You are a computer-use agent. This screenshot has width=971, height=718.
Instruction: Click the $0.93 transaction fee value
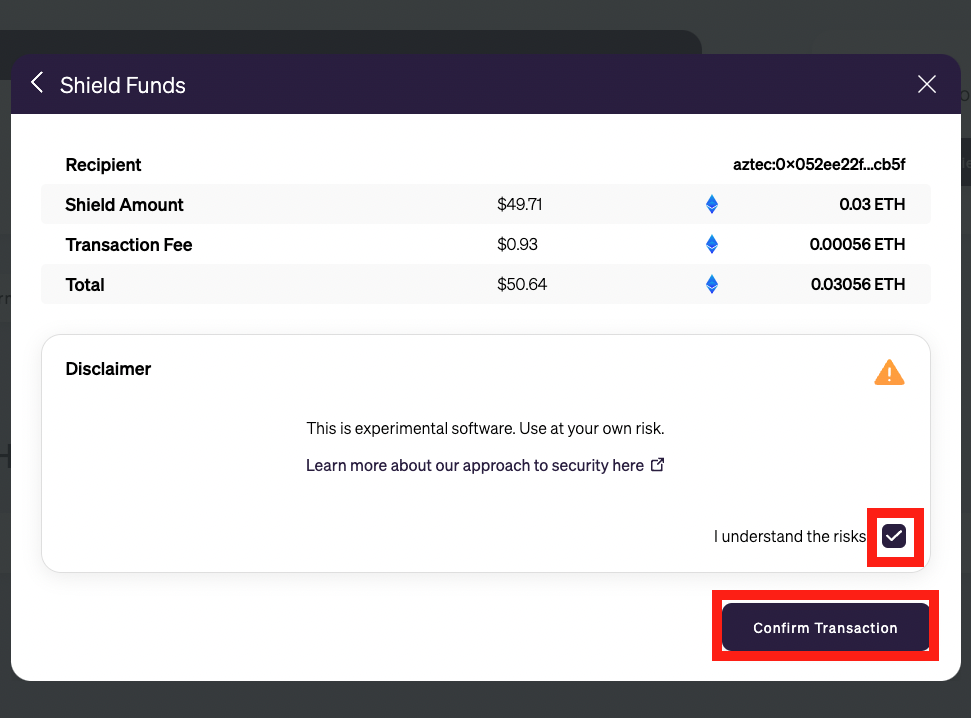pos(517,244)
